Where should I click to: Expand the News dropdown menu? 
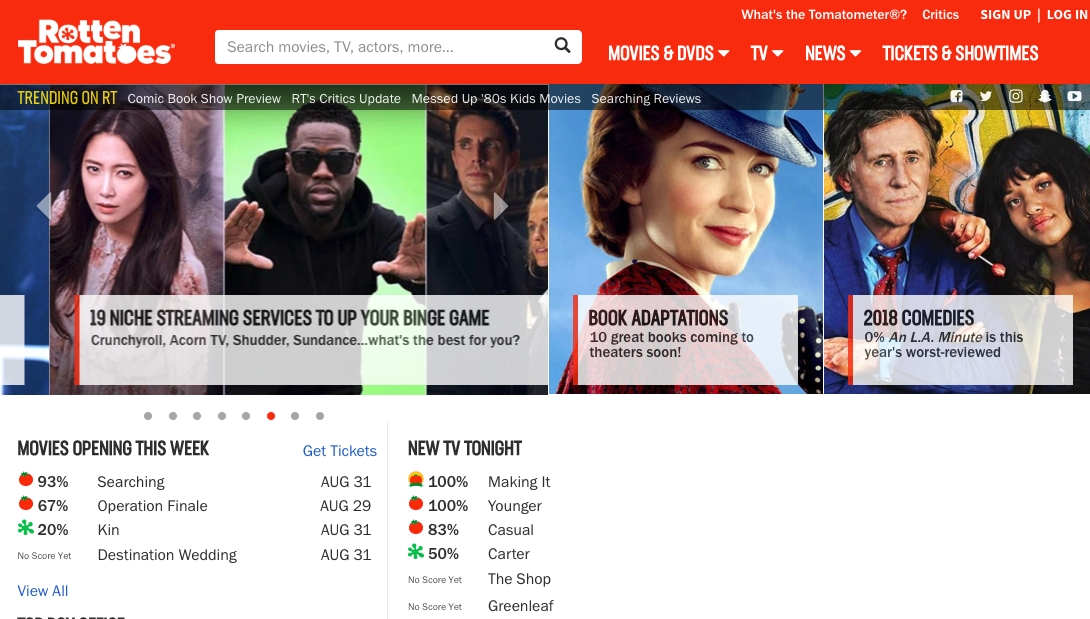pyautogui.click(x=832, y=54)
